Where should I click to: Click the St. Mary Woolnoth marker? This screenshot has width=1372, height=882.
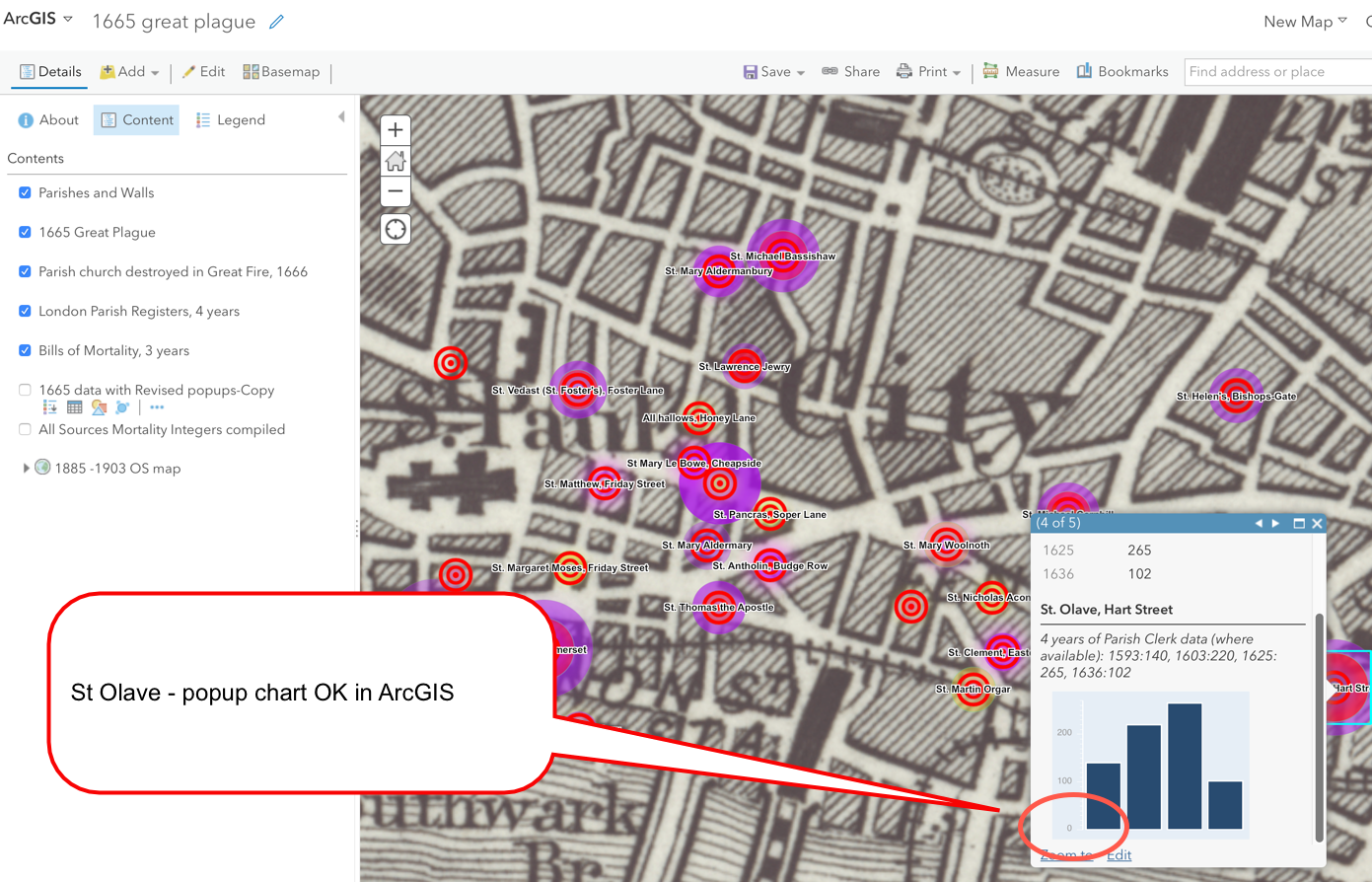point(947,546)
